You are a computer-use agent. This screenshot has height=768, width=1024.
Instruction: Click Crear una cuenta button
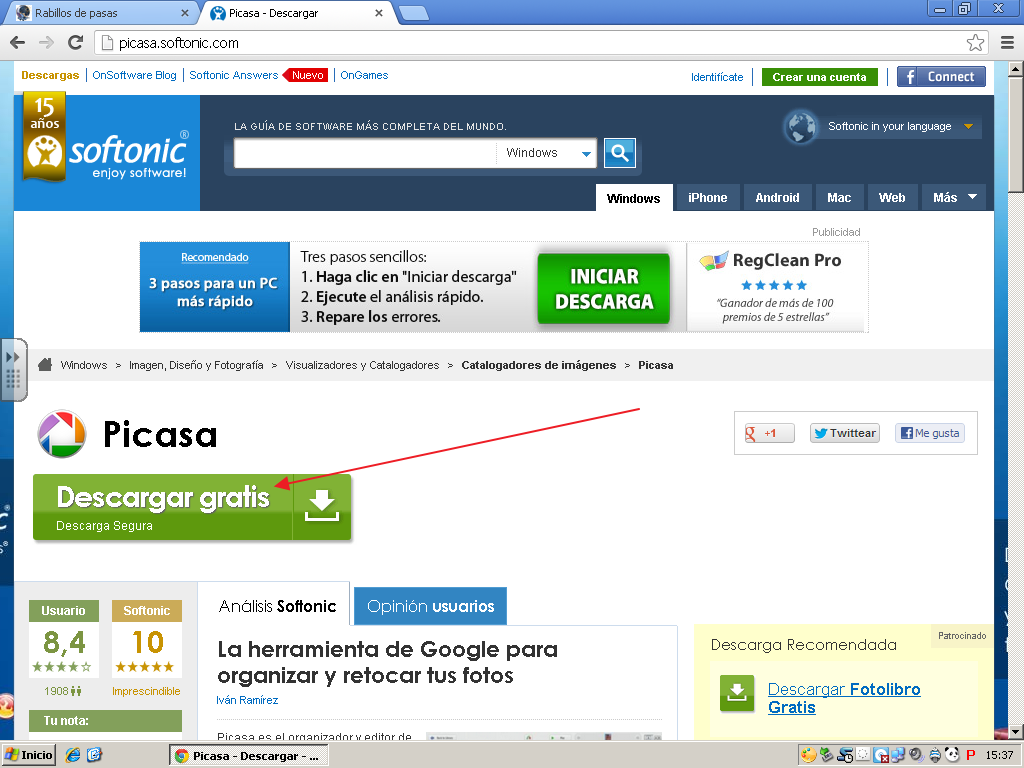point(820,77)
